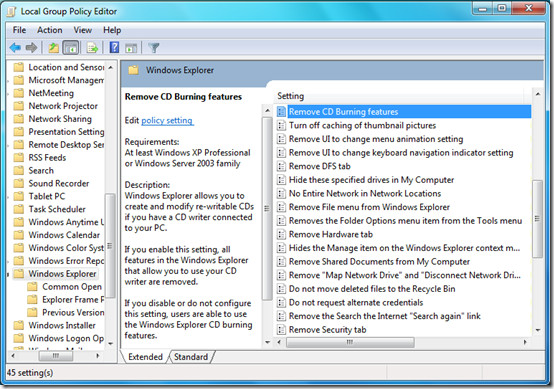
Task: Click icon beside Do not request alternate credentials
Action: [281, 302]
